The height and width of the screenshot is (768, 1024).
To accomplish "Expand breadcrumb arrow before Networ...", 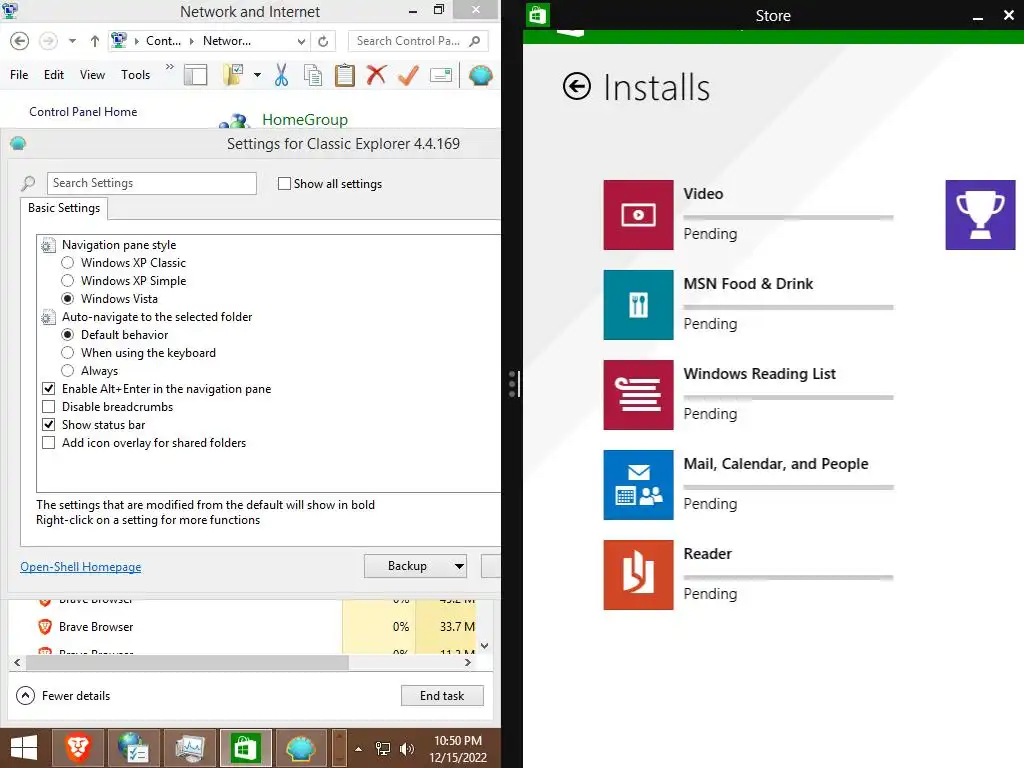I will pos(192,41).
